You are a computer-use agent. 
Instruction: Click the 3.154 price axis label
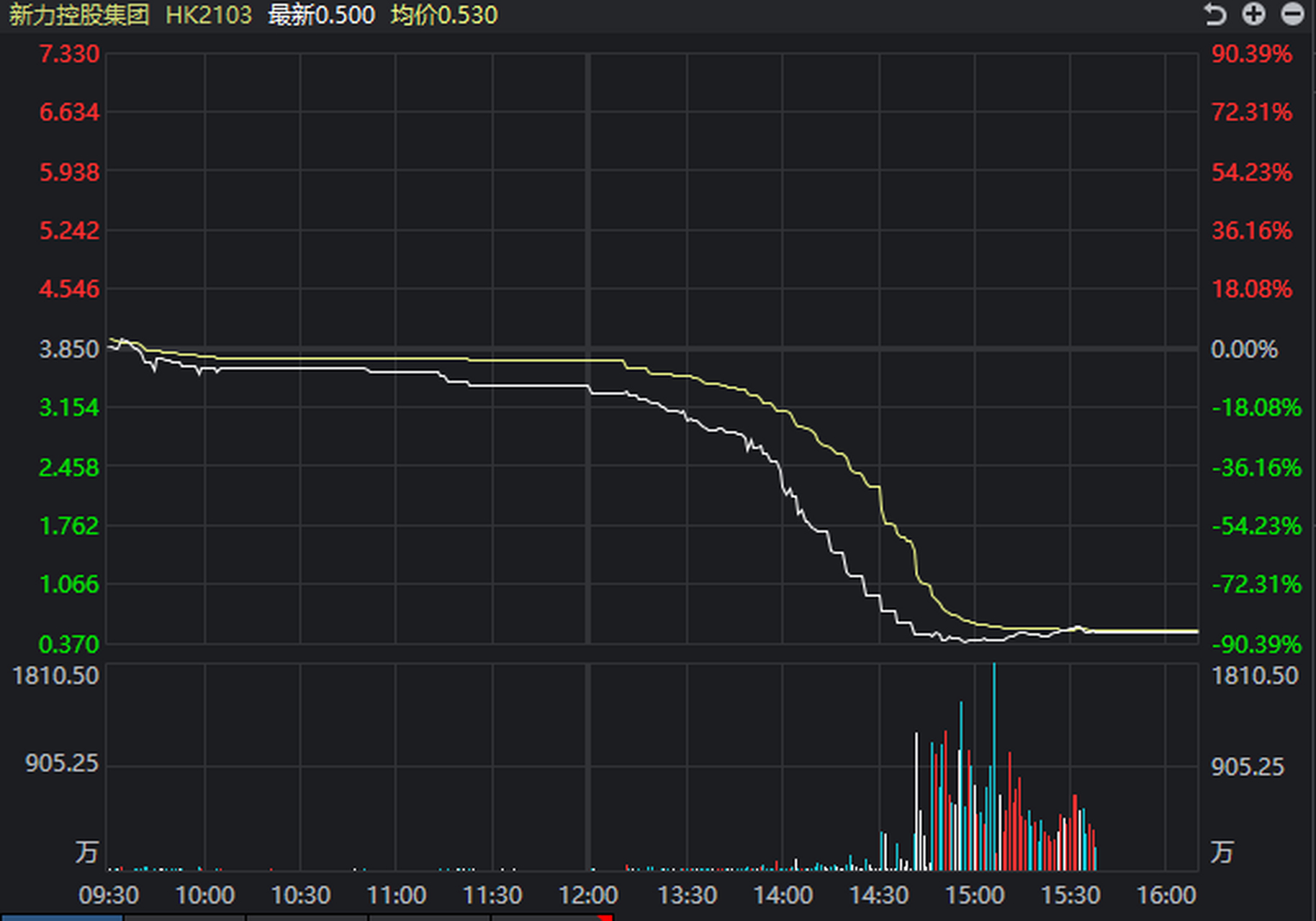[69, 407]
